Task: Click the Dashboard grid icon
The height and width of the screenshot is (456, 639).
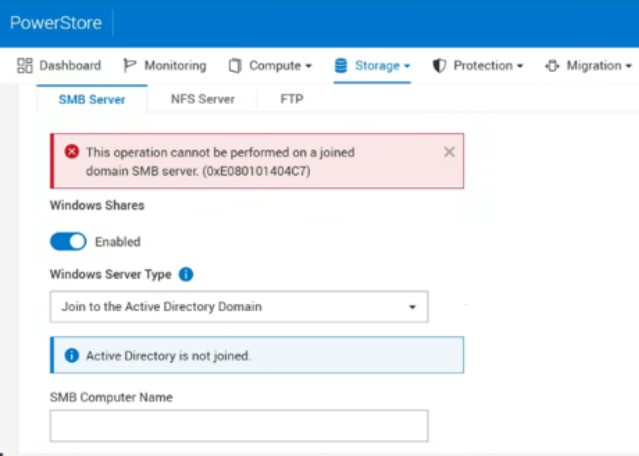Action: click(x=25, y=66)
